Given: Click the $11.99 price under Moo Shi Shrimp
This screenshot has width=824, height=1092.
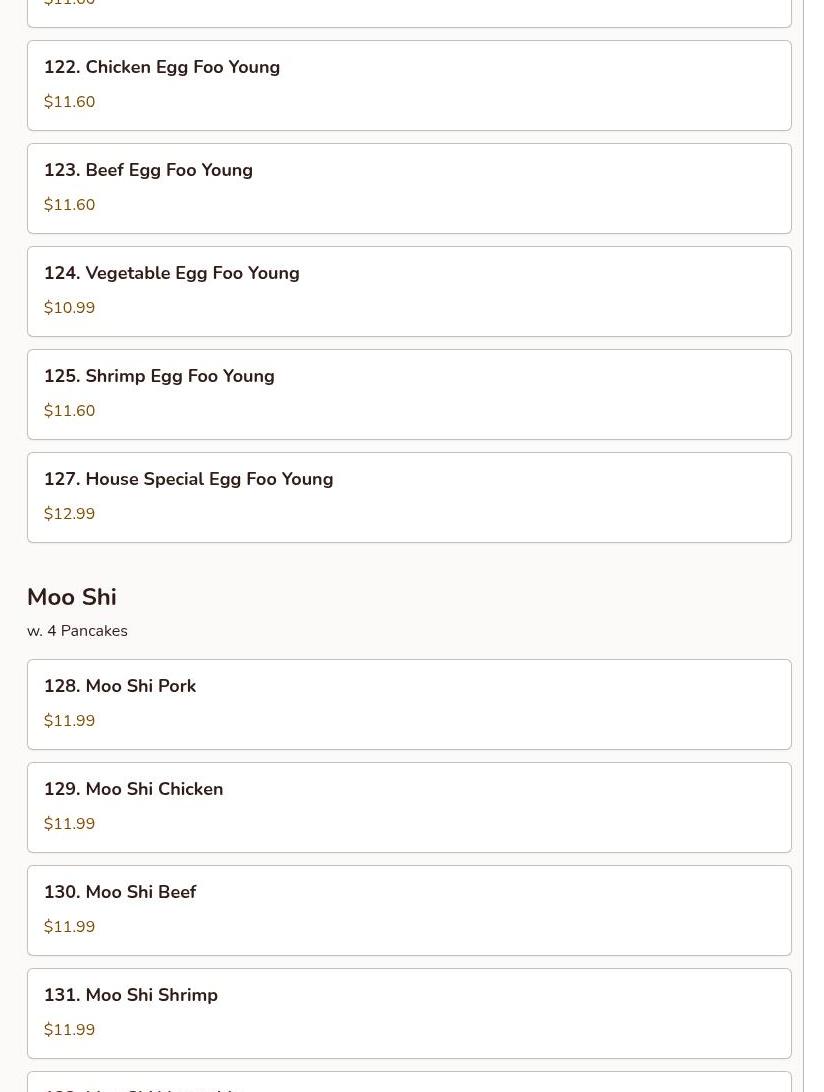Looking at the screenshot, I should (x=69, y=1030).
